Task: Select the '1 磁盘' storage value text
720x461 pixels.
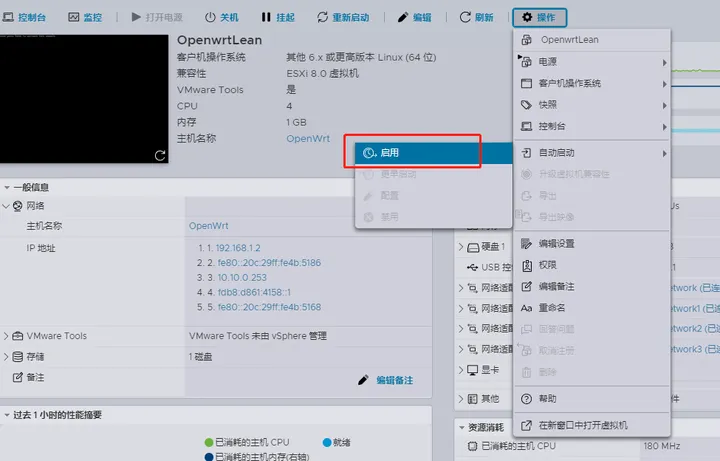Action: coord(200,357)
